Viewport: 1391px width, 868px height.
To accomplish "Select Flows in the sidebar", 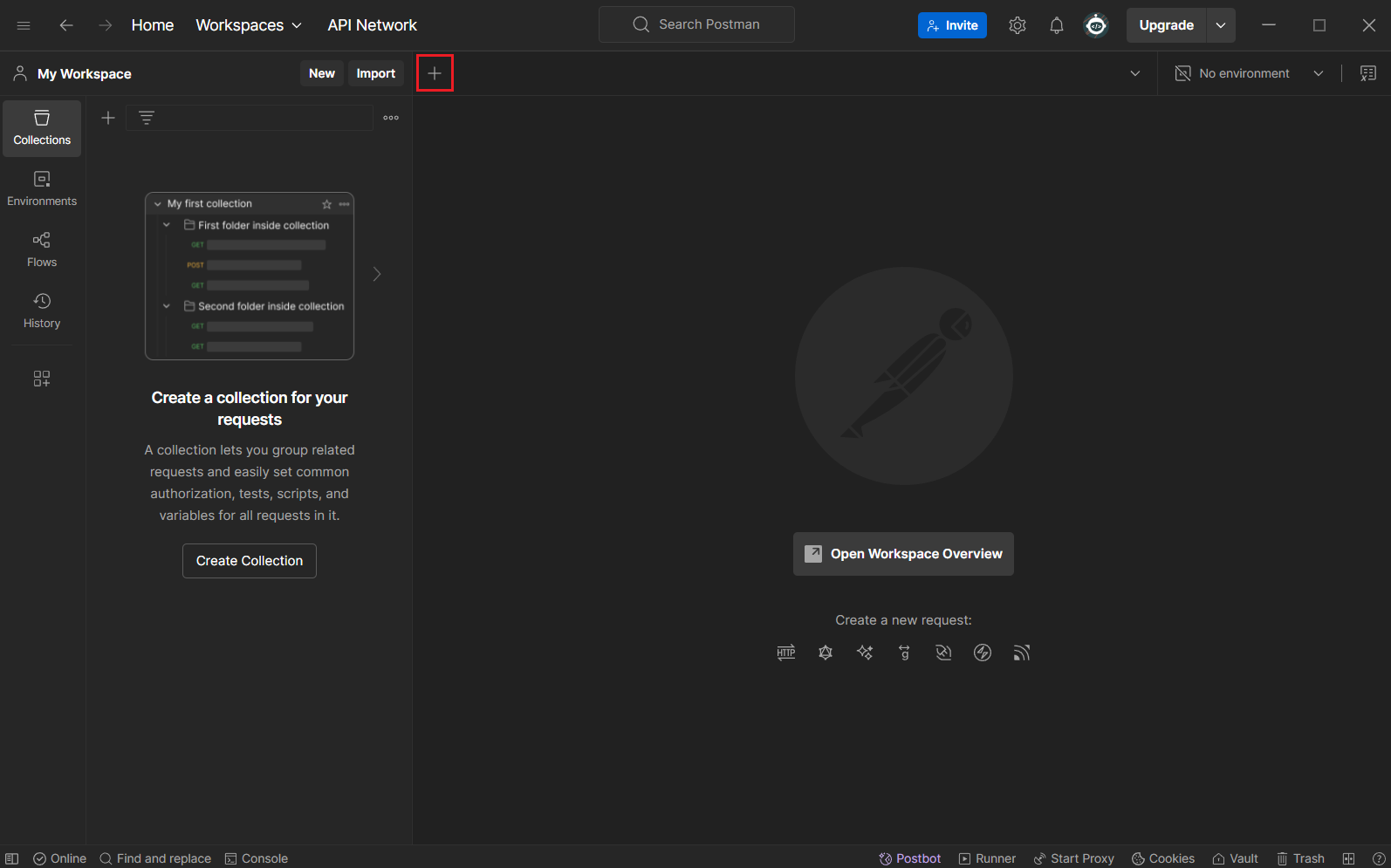I will [x=42, y=250].
